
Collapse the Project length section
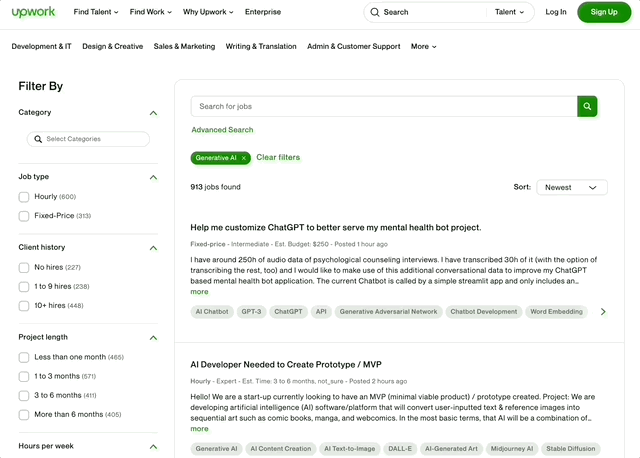153,338
